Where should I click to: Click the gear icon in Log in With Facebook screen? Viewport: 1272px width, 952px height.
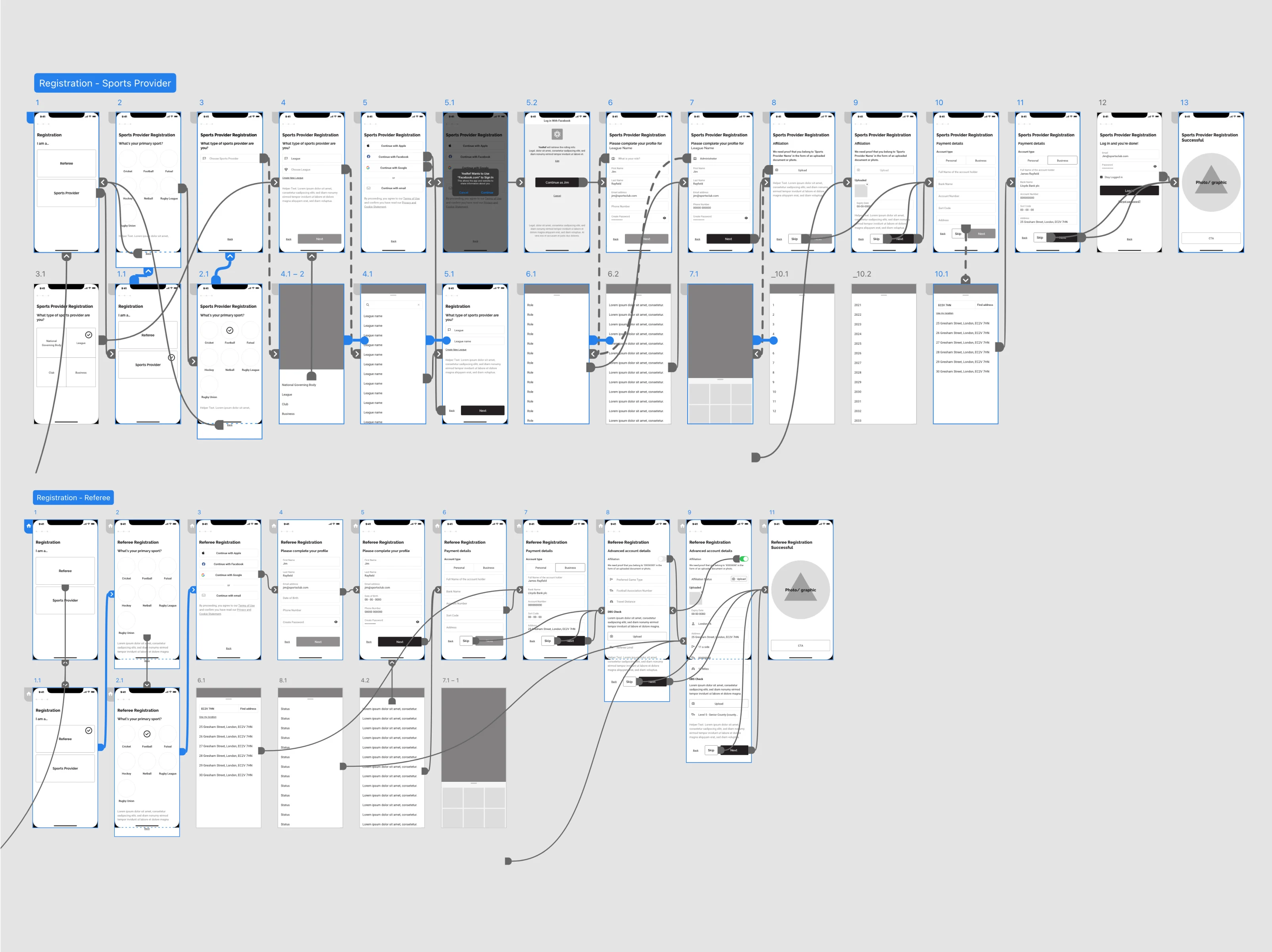(x=557, y=134)
